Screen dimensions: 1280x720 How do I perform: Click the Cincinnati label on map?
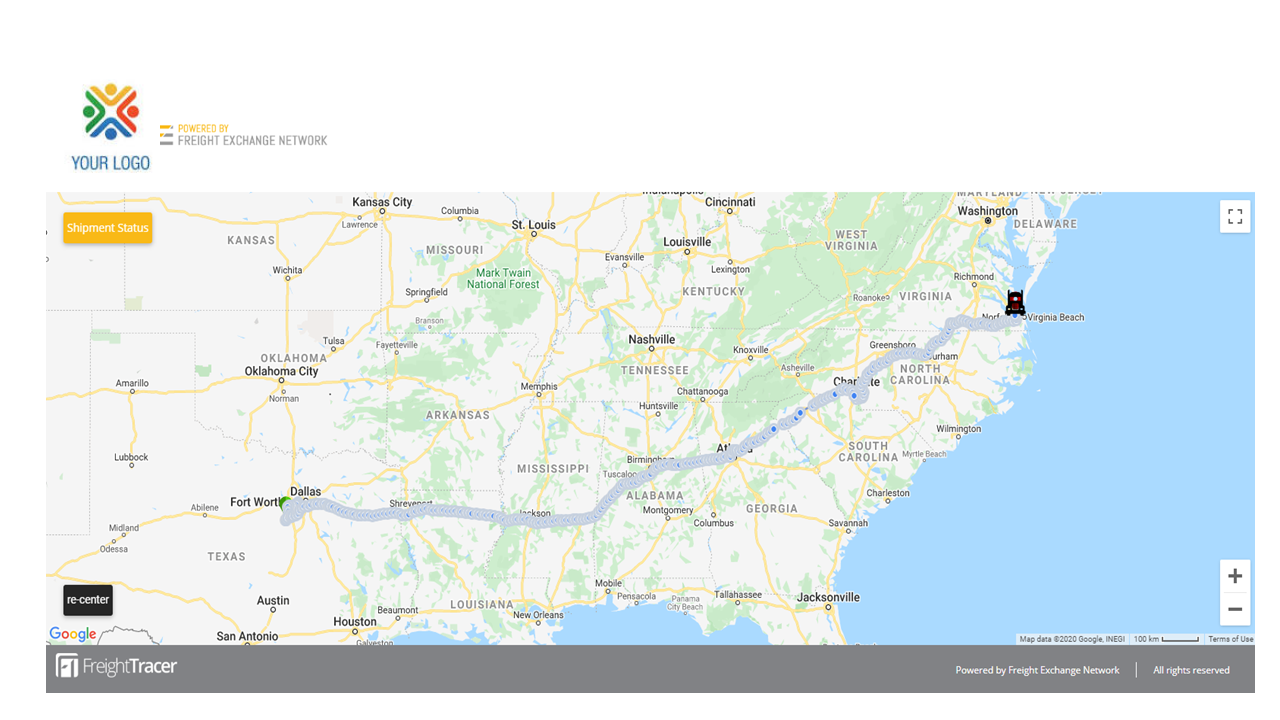click(x=730, y=202)
